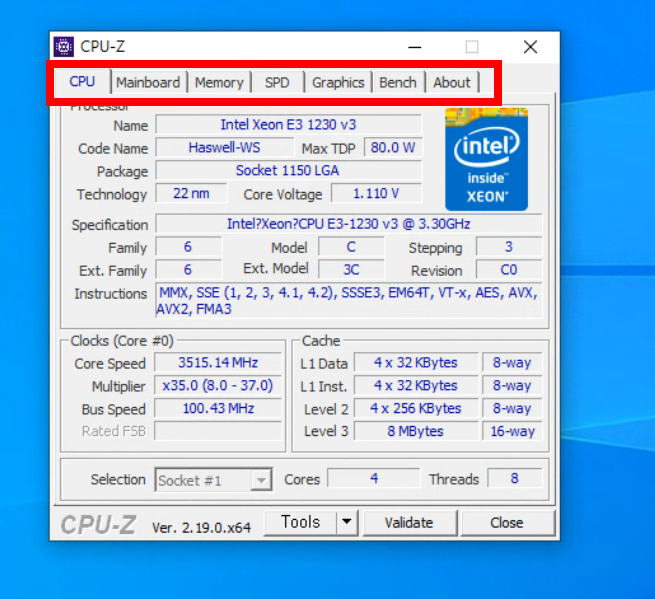Click the L1 Inst. 8-way associativity value

[512, 385]
